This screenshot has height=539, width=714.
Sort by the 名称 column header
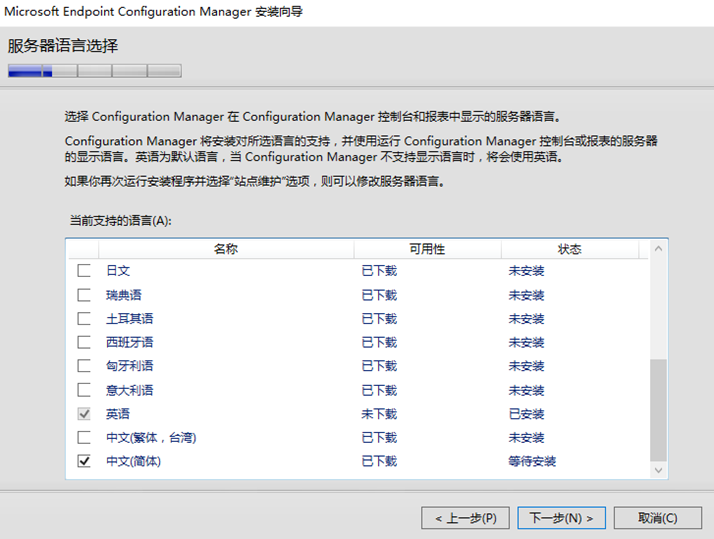tap(226, 249)
